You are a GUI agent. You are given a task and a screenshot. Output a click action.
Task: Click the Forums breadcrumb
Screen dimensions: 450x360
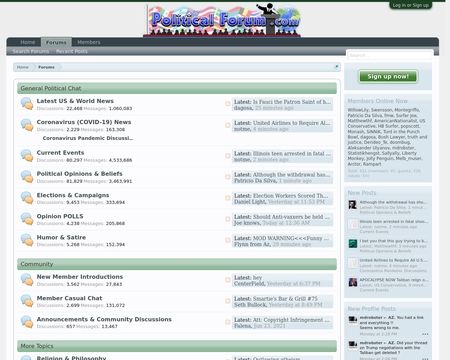tap(46, 67)
